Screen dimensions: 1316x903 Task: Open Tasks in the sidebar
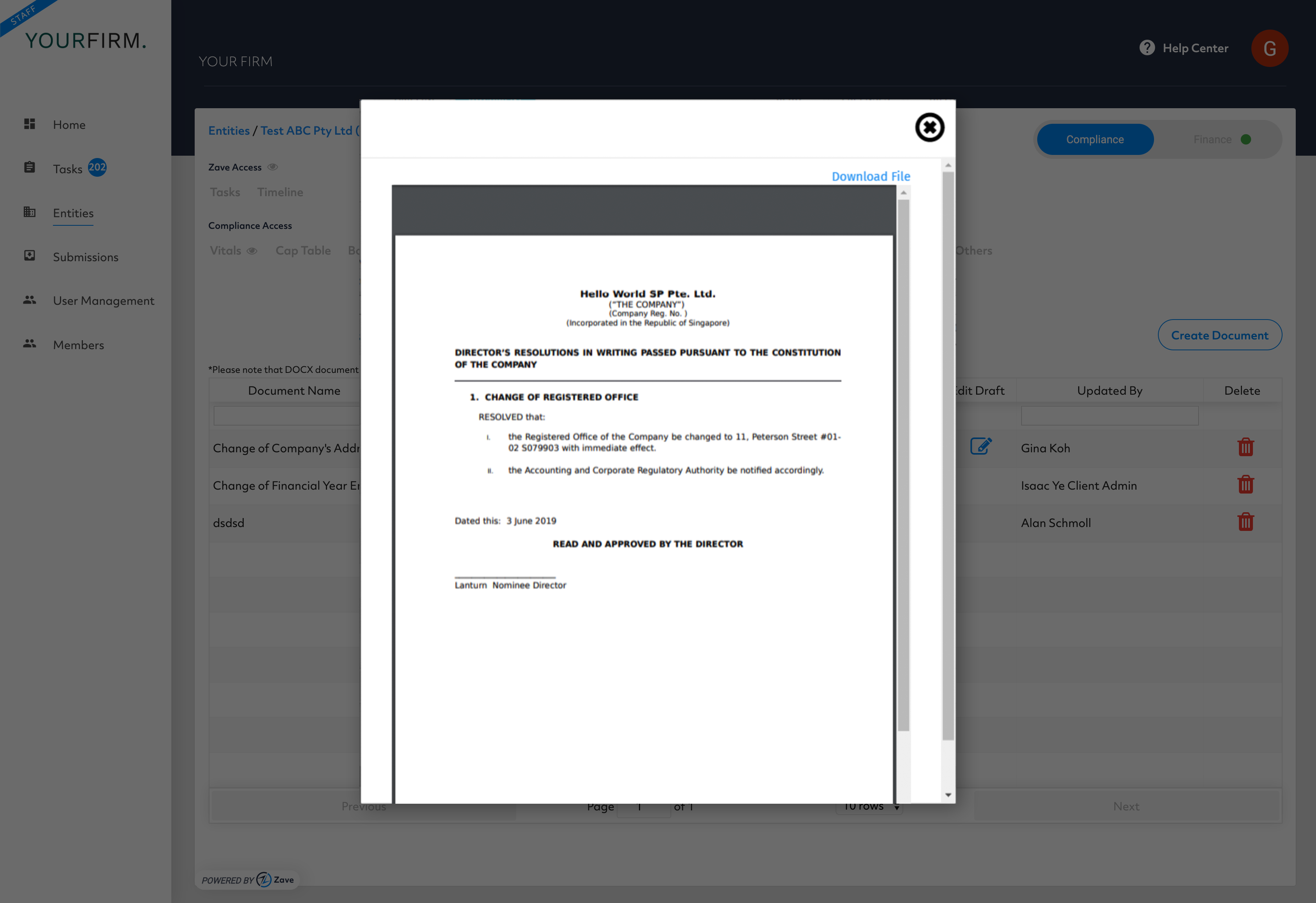tap(67, 169)
